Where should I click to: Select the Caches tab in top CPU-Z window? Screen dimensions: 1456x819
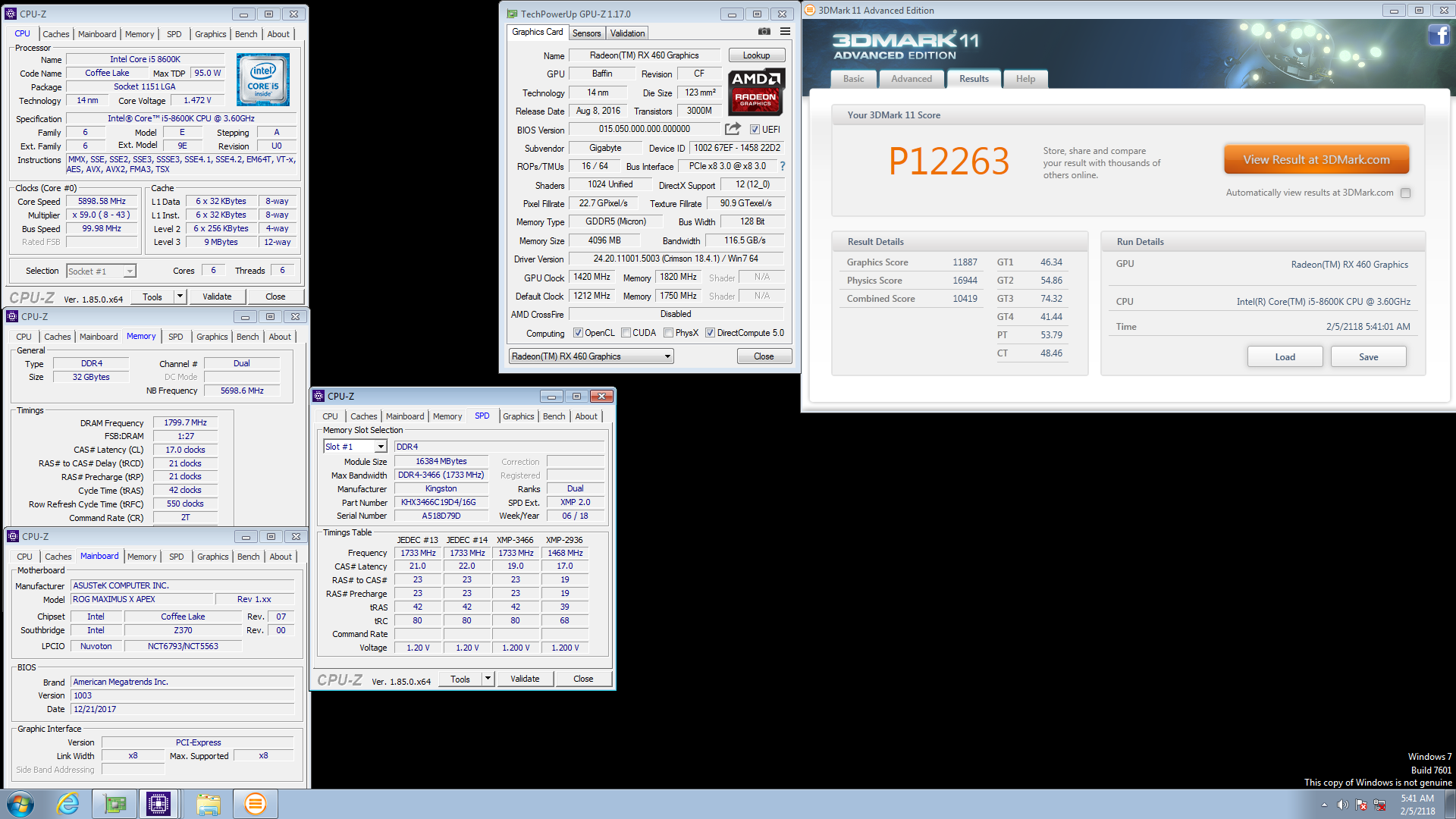tap(55, 34)
